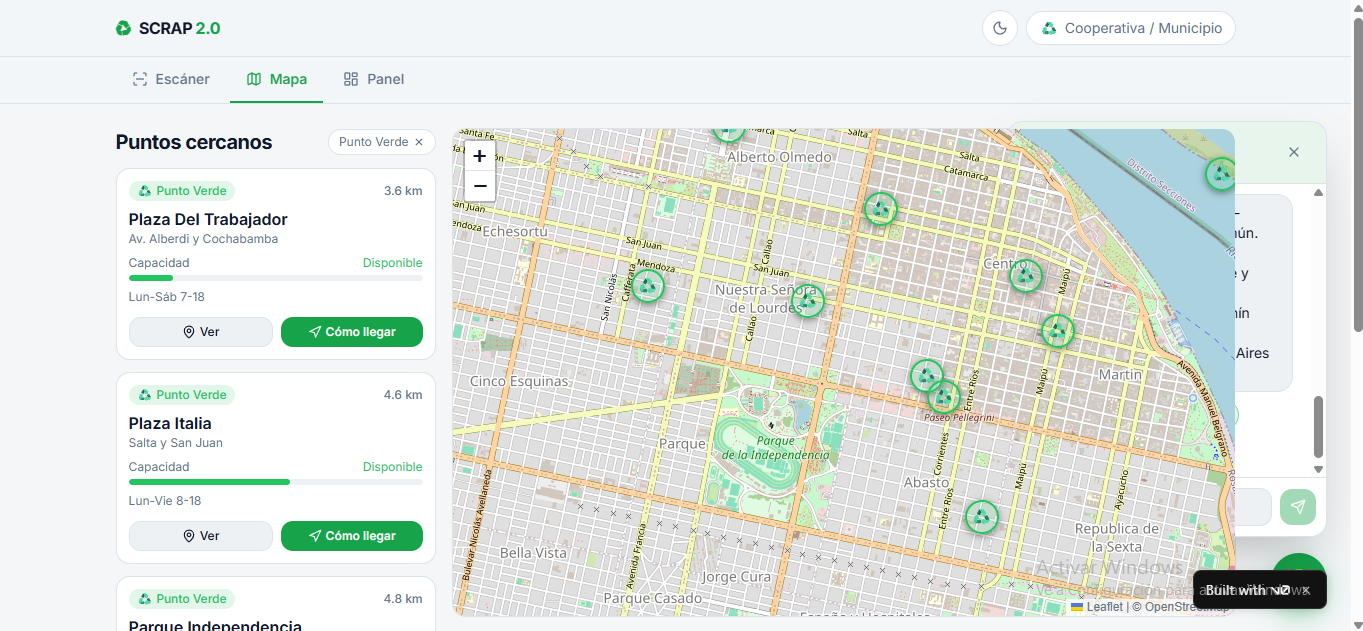Close the chat assistant panel
The width and height of the screenshot is (1363, 631).
(1294, 152)
